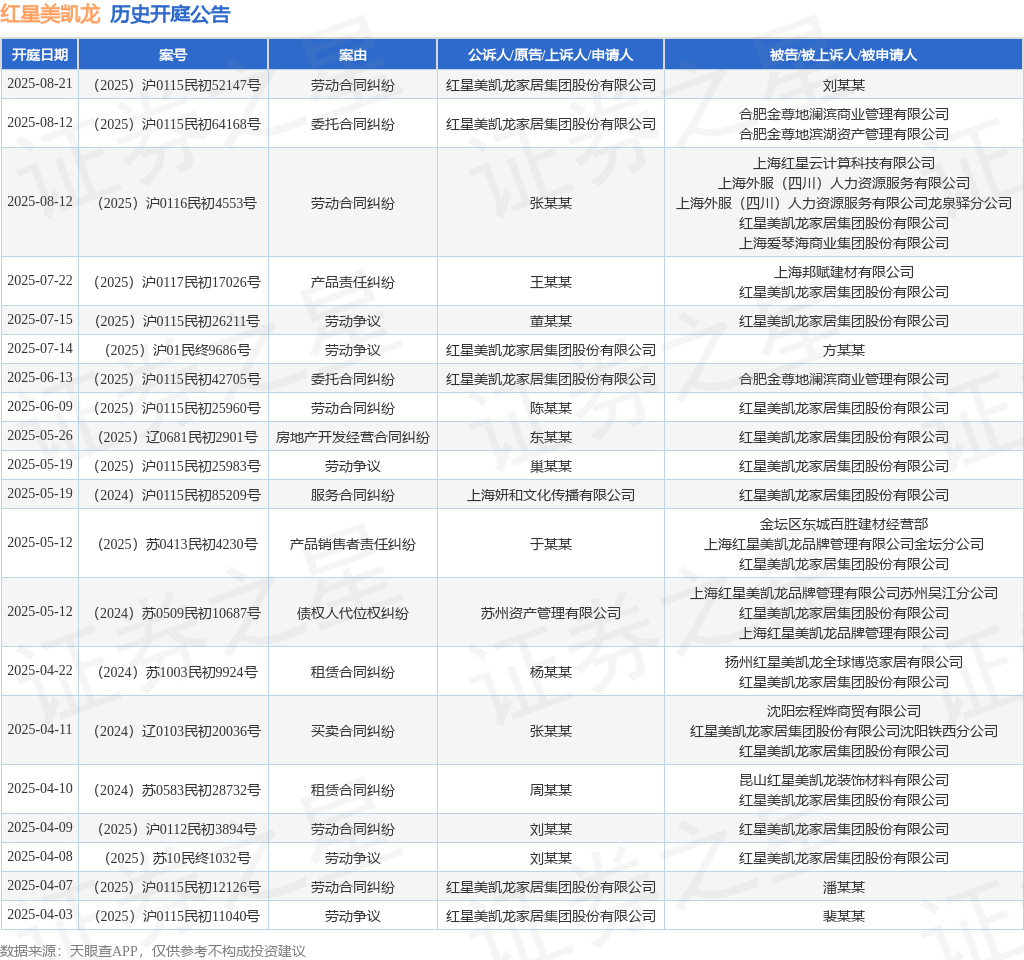
Task: Click plaintiff 上海妍和文化传播有限公司
Action: tap(551, 495)
